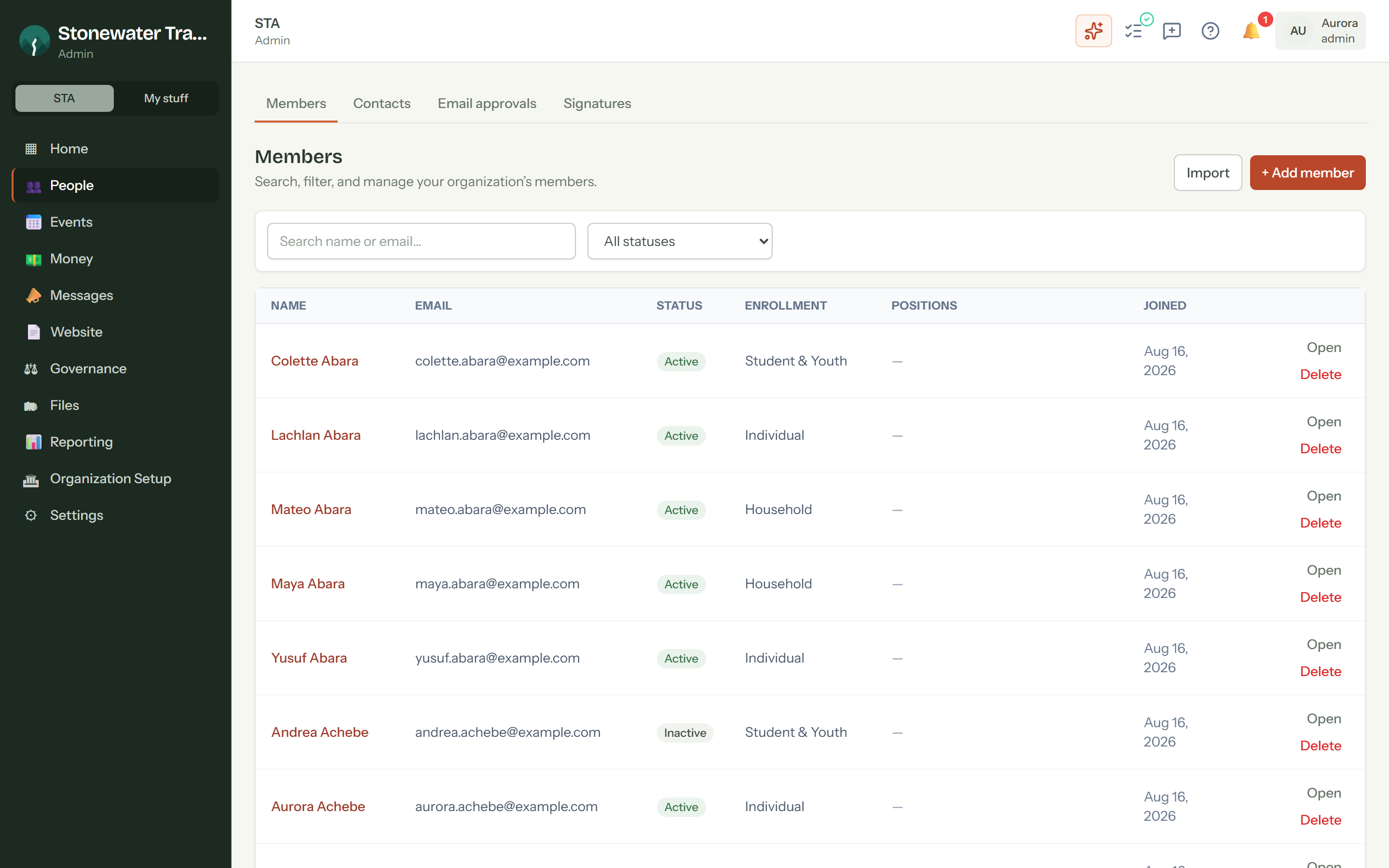This screenshot has width=1389, height=868.
Task: Delete the Lachlan Abara member
Action: 1320,449
